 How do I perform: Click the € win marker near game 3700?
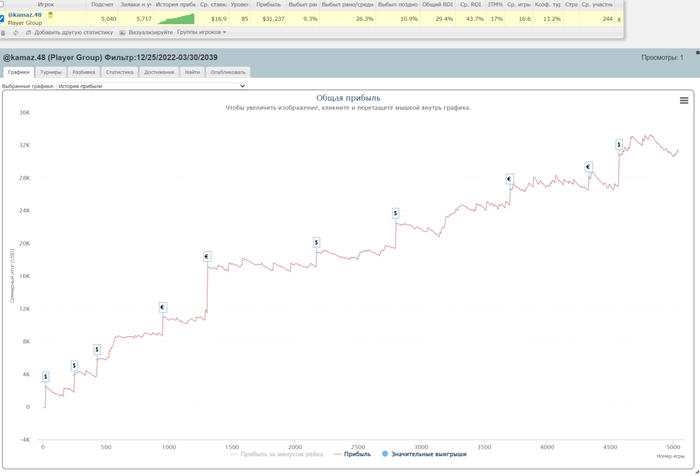click(x=509, y=179)
